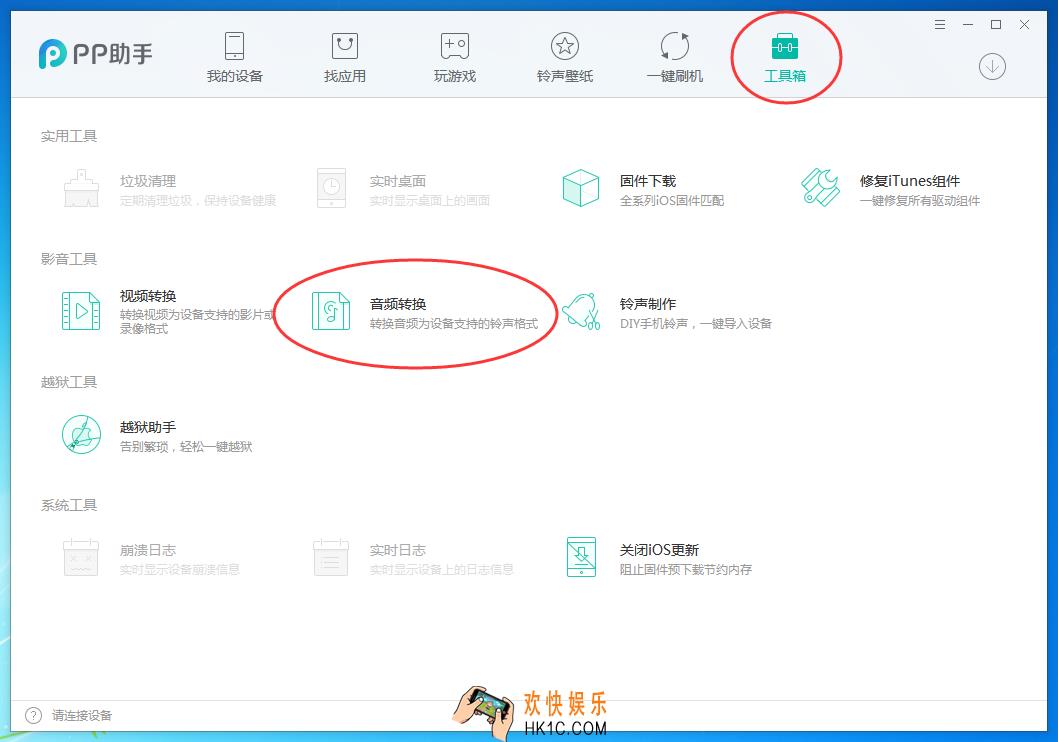Click description 全系列iOS固件匹配
The image size is (1058, 742).
672,200
